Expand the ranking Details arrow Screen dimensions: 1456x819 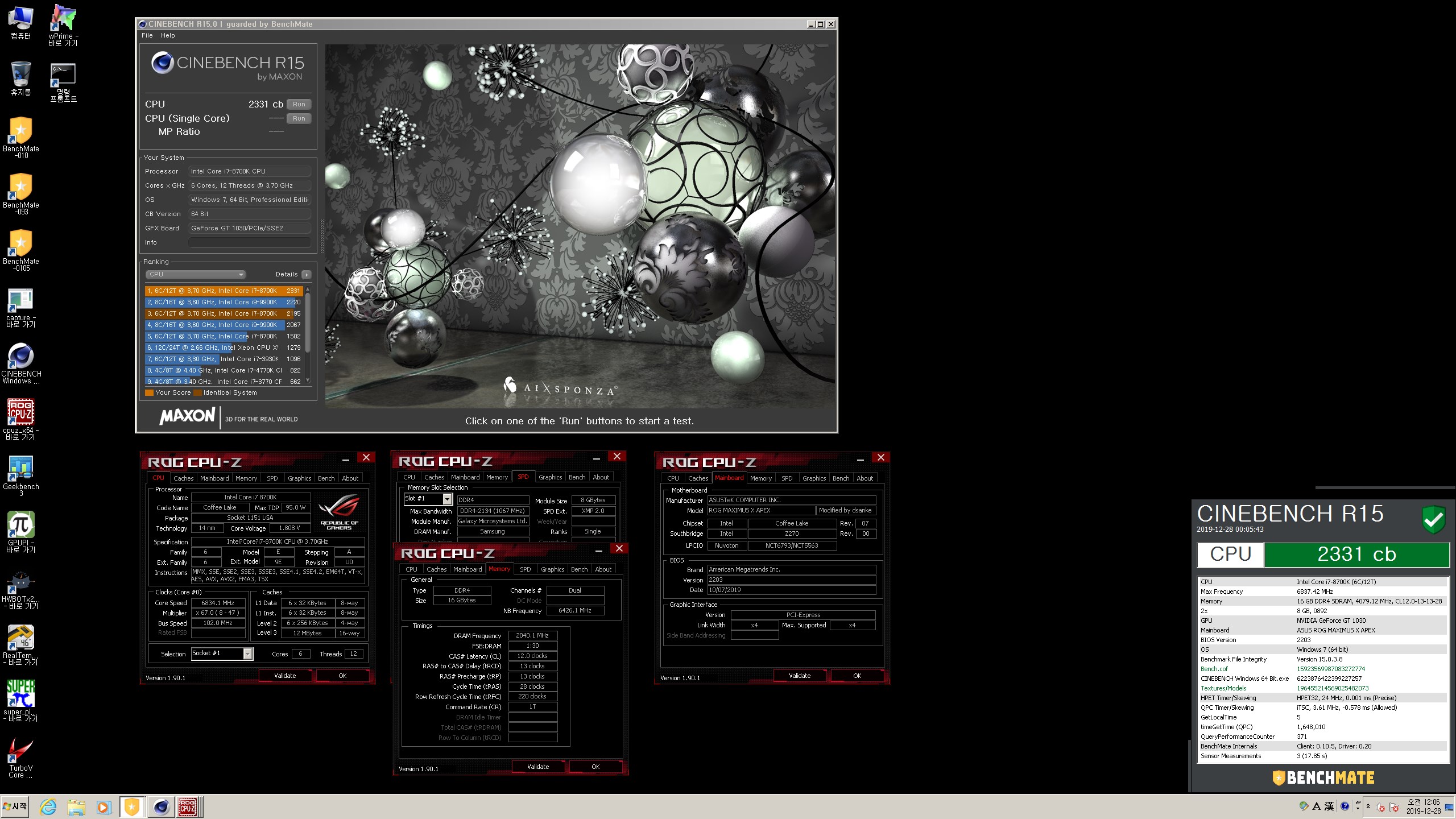pos(307,274)
